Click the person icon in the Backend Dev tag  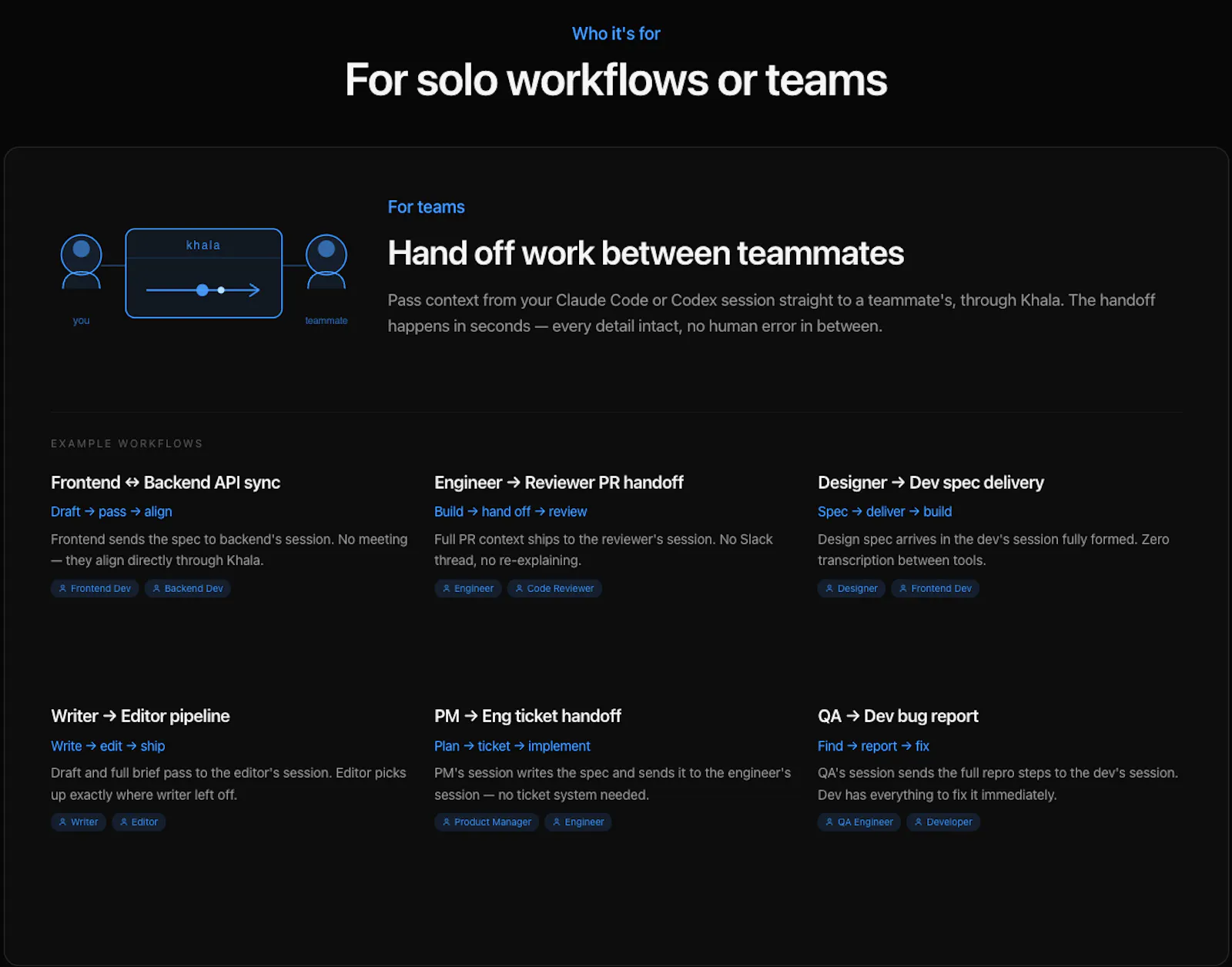tap(156, 589)
